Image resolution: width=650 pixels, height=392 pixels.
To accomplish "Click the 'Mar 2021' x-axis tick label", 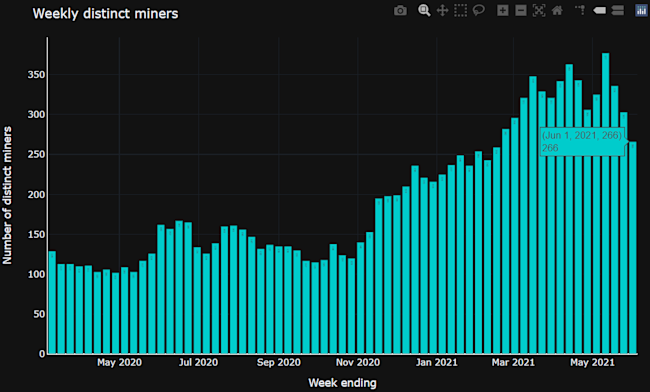I will 513,363.
